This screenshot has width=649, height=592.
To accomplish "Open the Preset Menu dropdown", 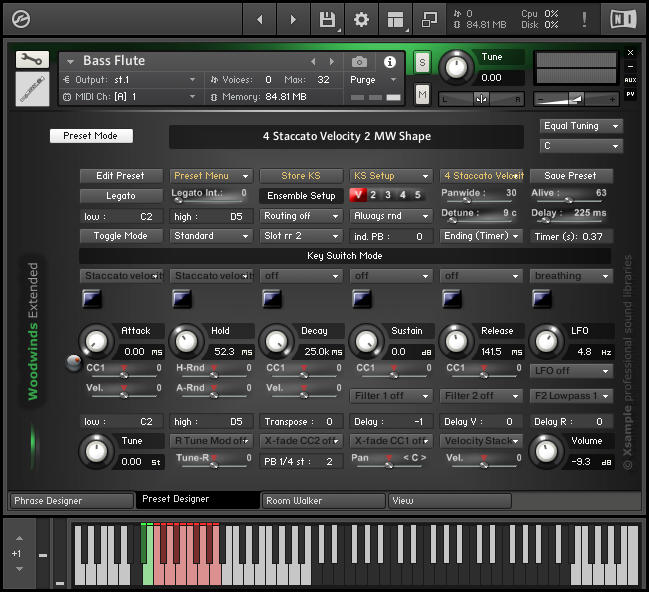I will [211, 176].
